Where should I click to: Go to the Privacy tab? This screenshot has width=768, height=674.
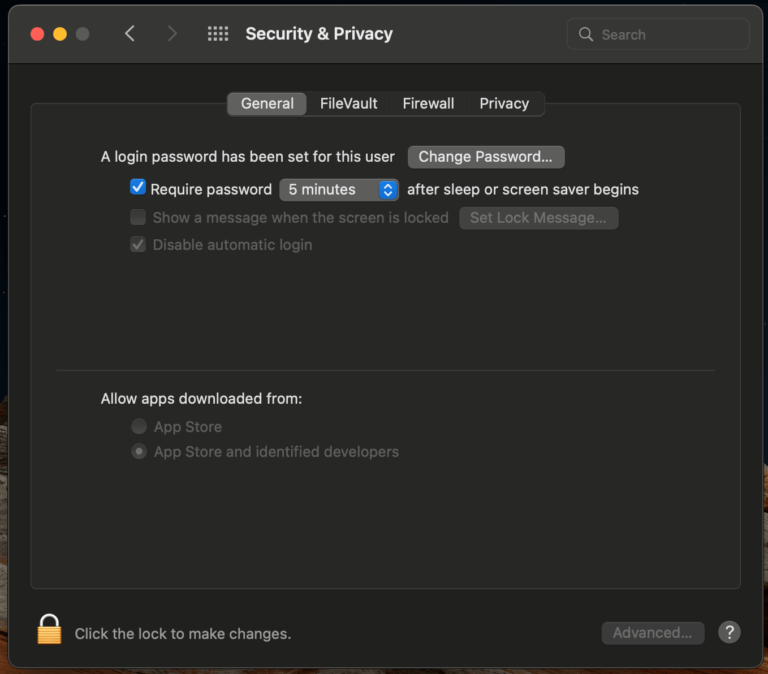tap(504, 104)
